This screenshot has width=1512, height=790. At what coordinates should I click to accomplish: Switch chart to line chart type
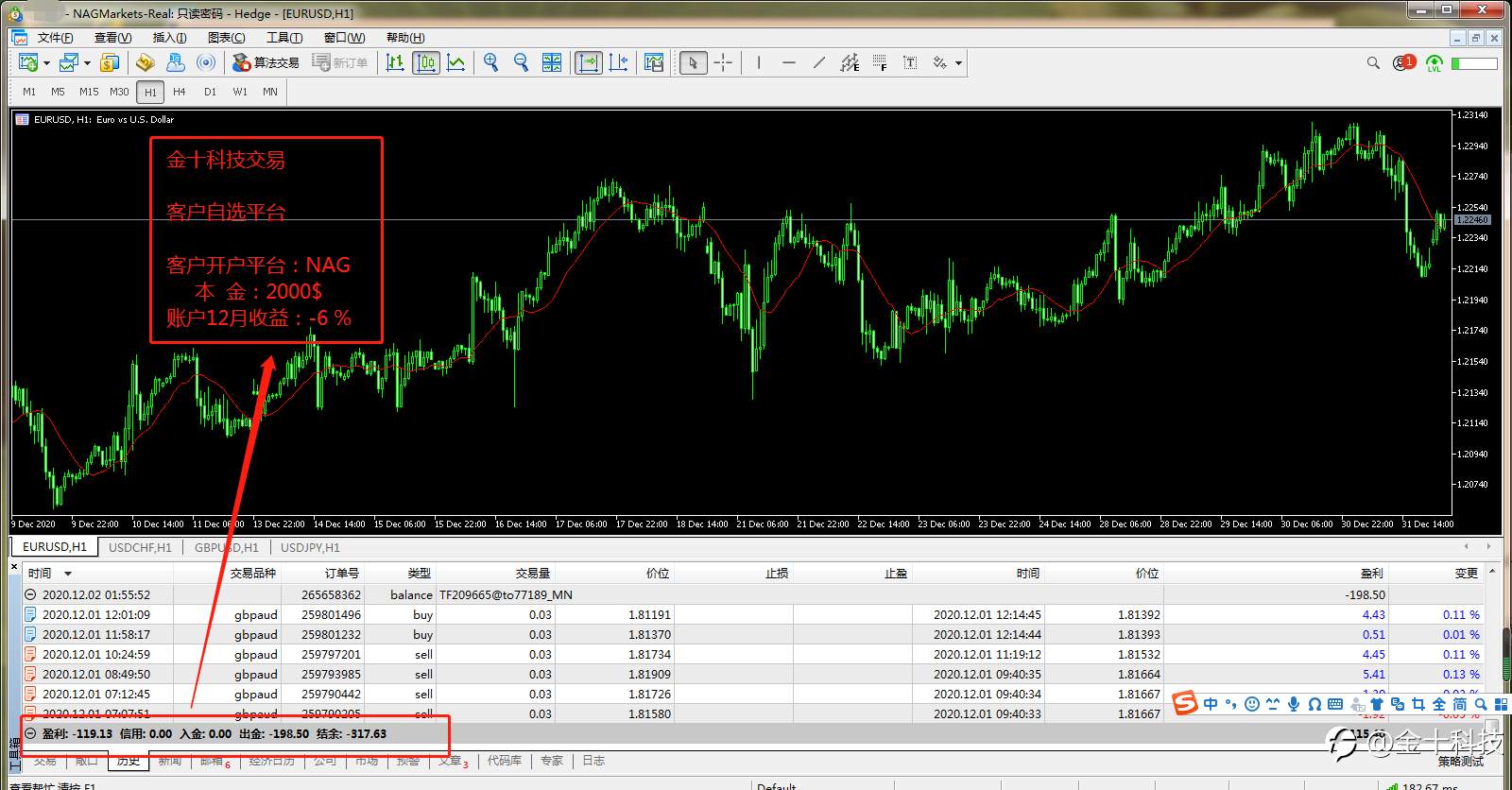point(456,62)
